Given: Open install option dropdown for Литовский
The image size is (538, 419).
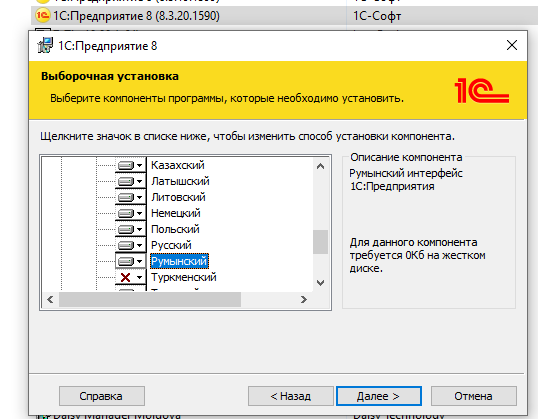Looking at the screenshot, I should coord(130,197).
